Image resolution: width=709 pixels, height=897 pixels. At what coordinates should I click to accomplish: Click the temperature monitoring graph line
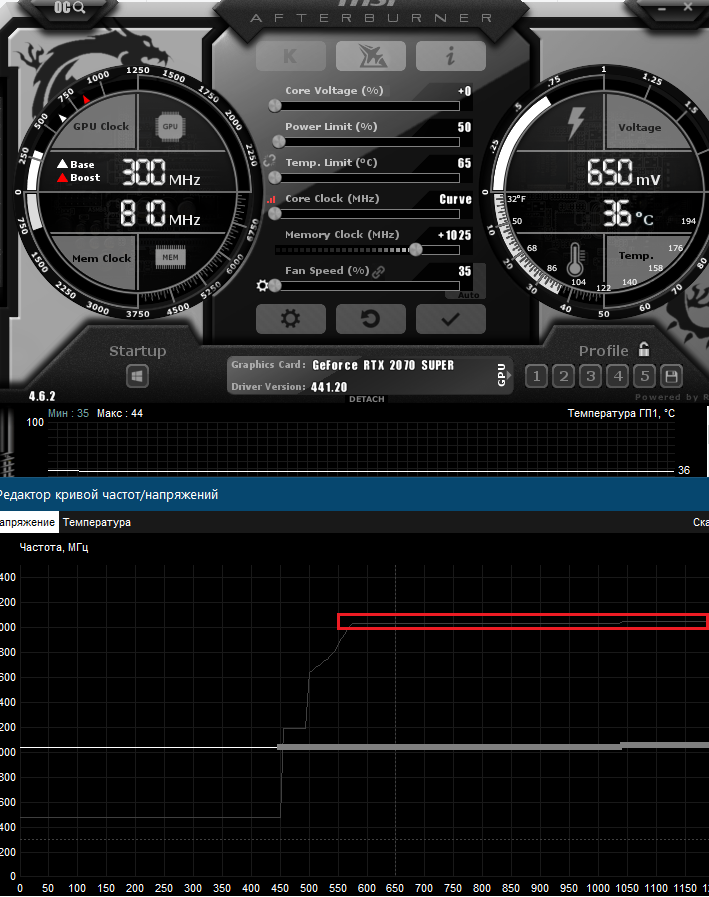(x=361, y=471)
